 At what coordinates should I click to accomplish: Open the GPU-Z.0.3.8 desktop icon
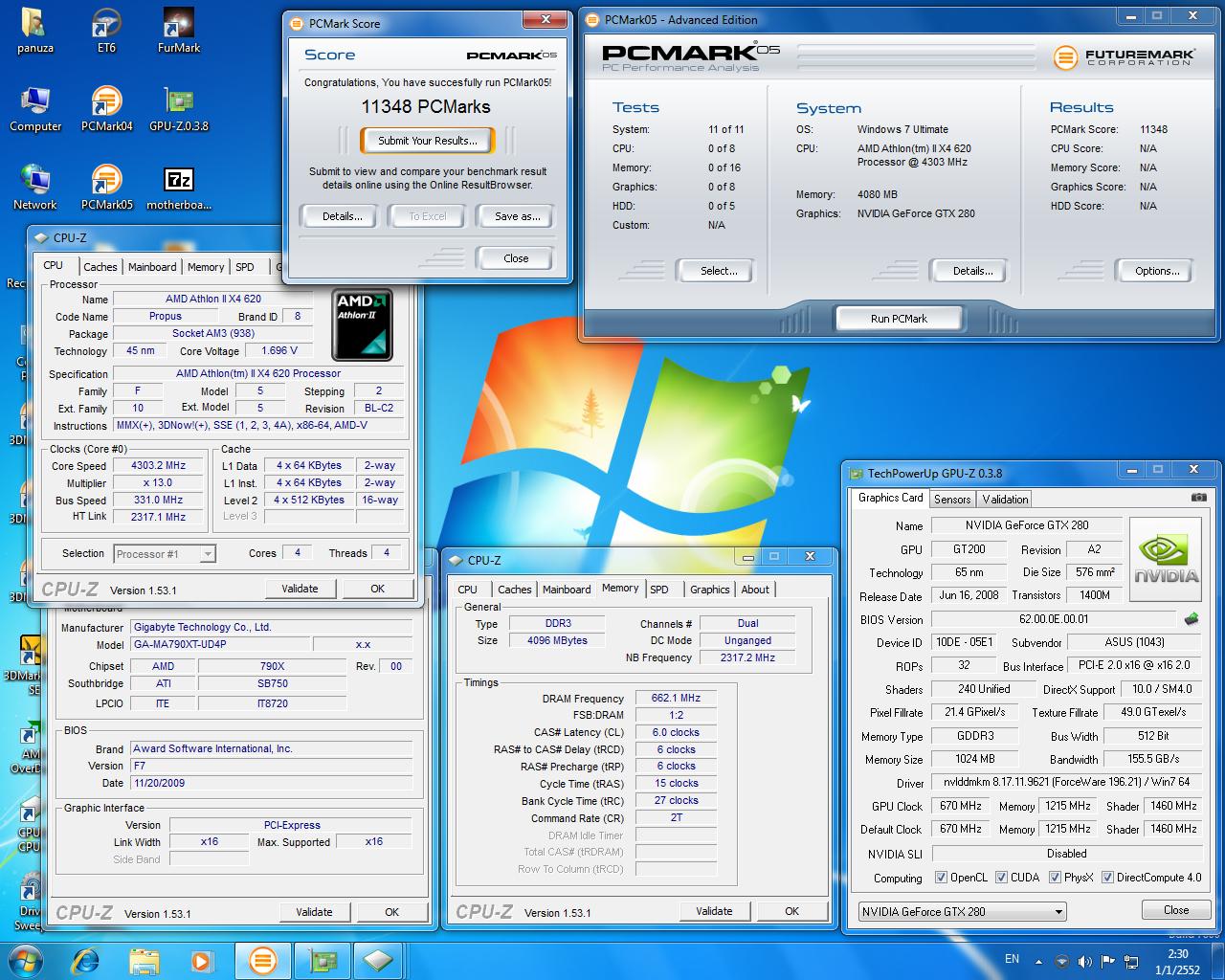tap(179, 109)
